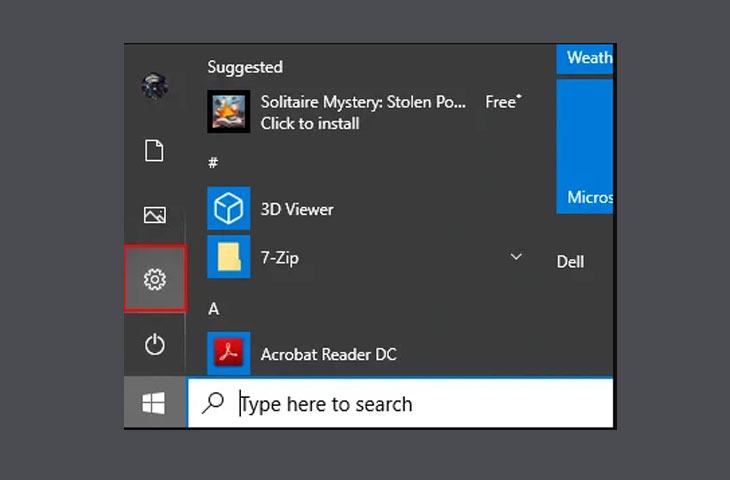Click the search magnifier icon
The width and height of the screenshot is (730, 480).
click(213, 403)
